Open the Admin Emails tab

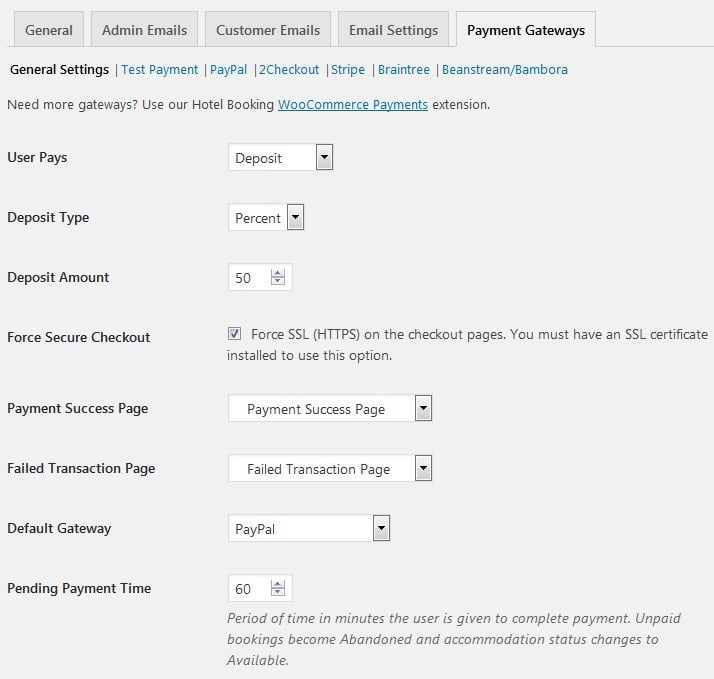(144, 30)
